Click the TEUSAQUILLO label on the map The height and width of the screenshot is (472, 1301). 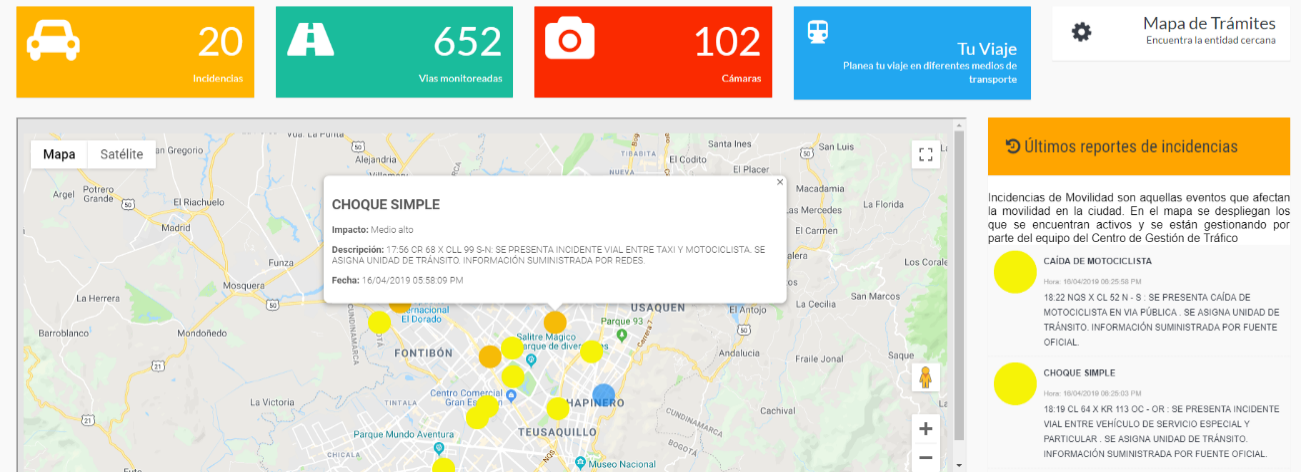click(556, 431)
